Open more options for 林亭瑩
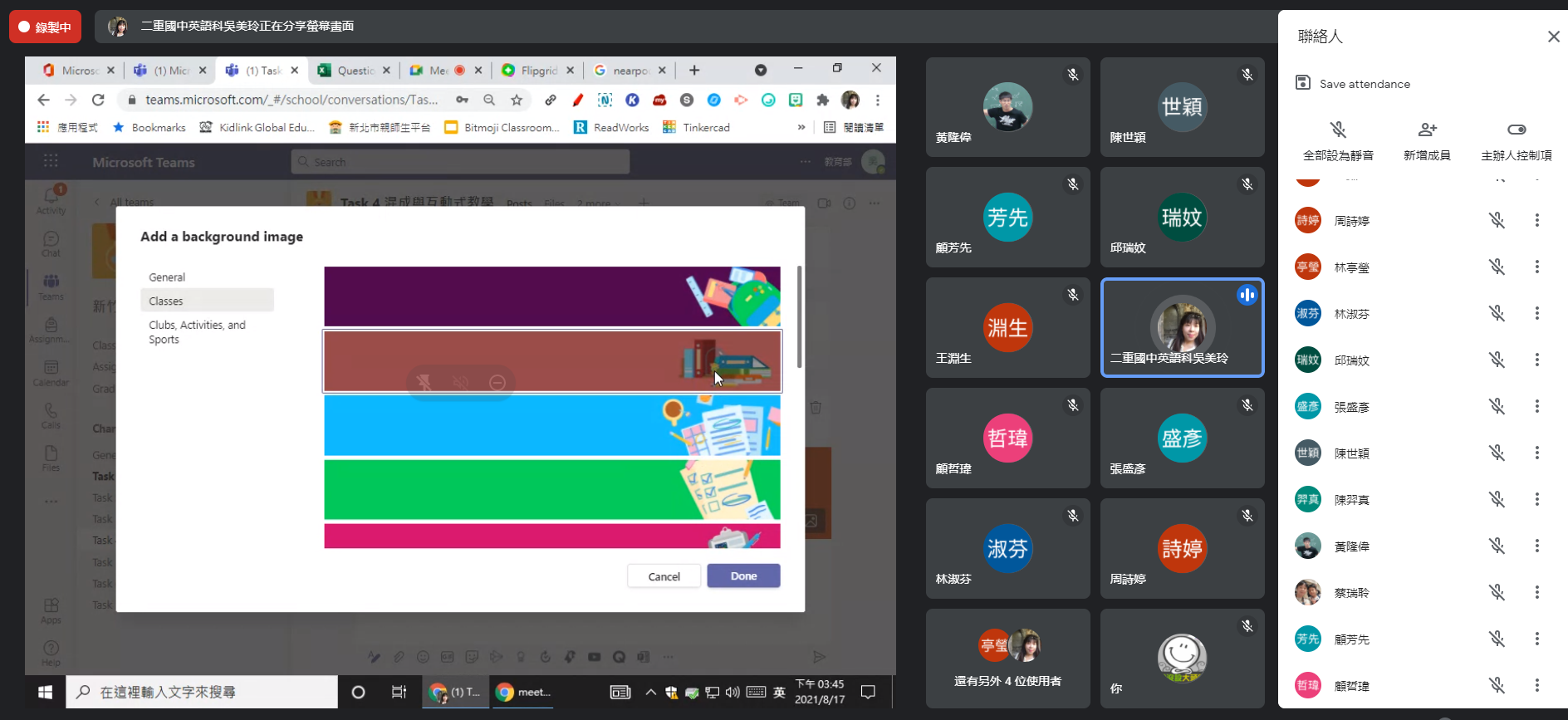 tap(1536, 267)
